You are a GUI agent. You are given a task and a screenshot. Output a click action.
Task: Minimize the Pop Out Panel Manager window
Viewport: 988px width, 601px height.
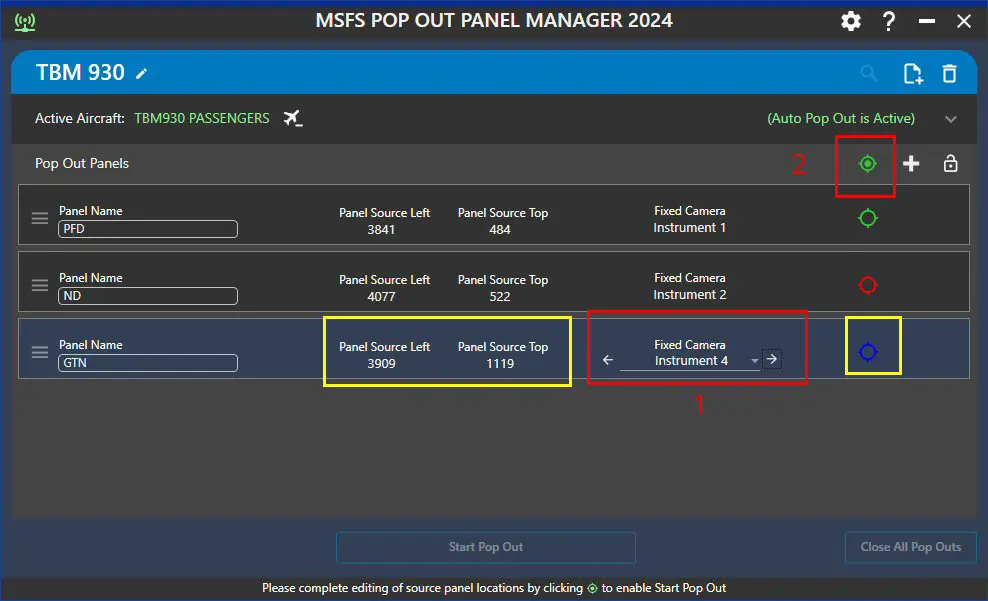point(926,21)
